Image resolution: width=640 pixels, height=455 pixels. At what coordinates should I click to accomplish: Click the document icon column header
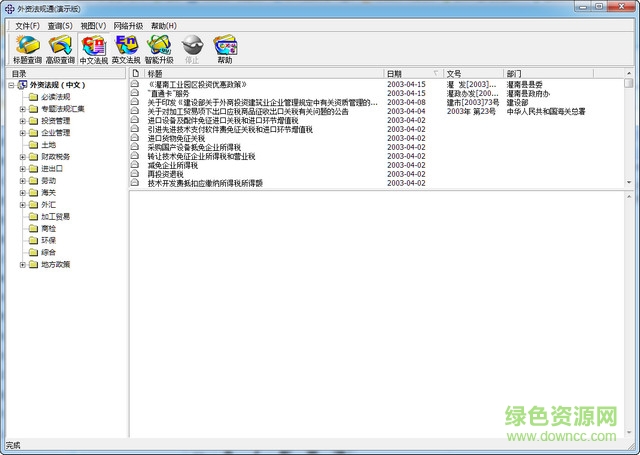point(136,73)
